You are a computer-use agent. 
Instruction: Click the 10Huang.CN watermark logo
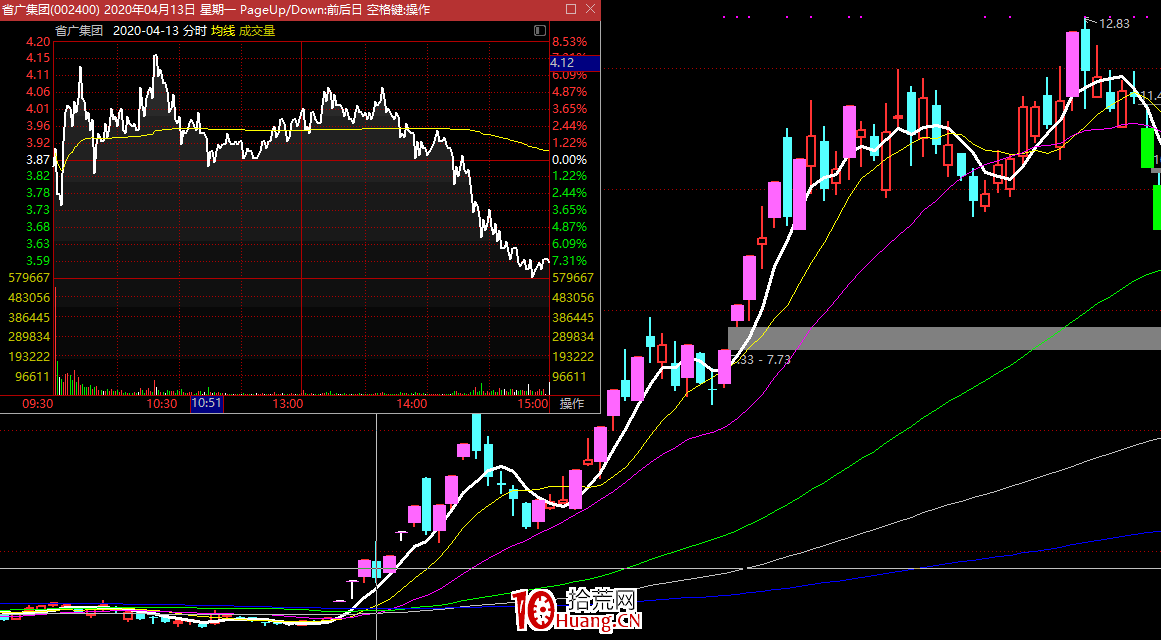click(x=576, y=611)
